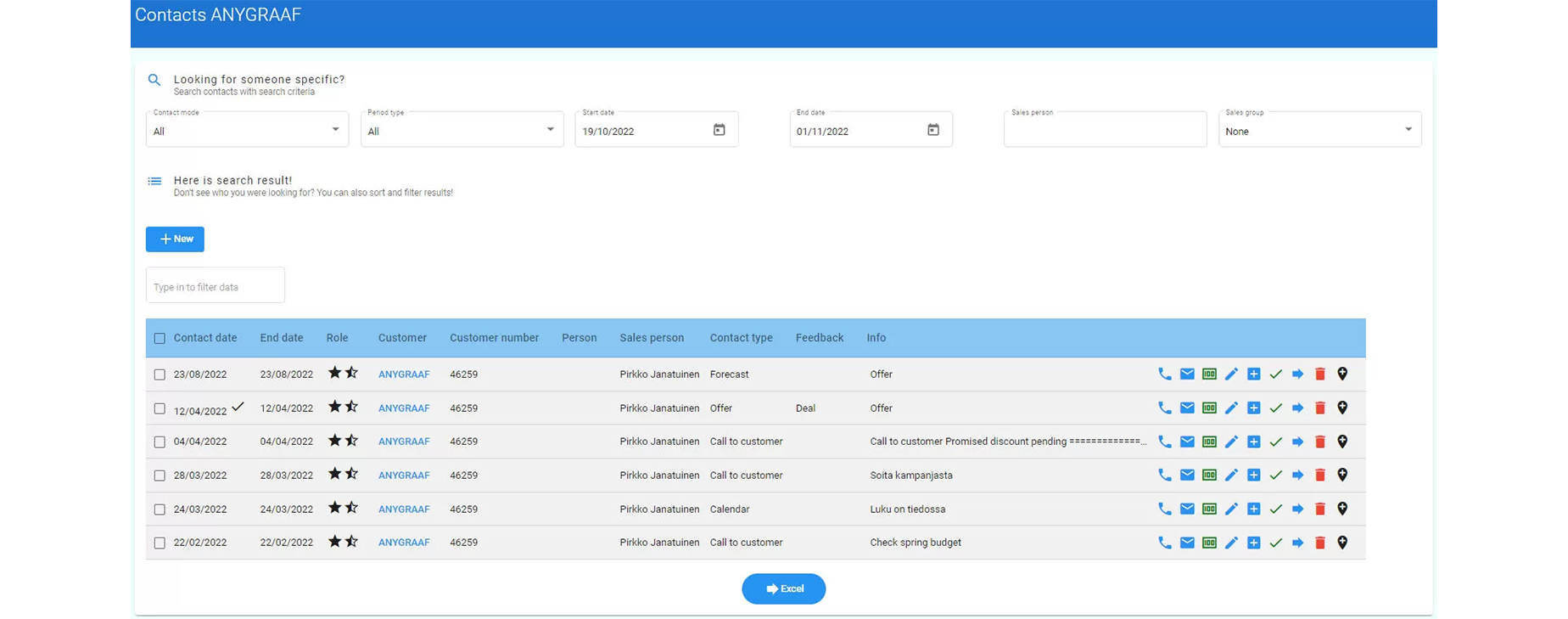Click the trash delete icon in the Check spring budget row
Image resolution: width=1568 pixels, height=619 pixels.
(x=1320, y=543)
